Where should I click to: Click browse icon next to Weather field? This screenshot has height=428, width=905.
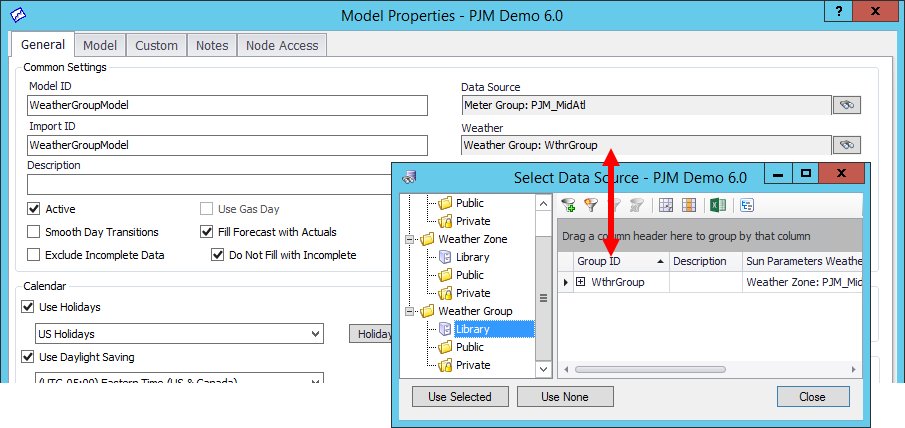[847, 145]
